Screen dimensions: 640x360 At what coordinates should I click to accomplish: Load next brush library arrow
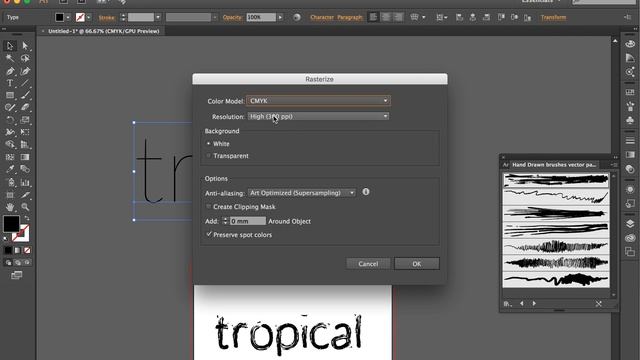point(534,304)
